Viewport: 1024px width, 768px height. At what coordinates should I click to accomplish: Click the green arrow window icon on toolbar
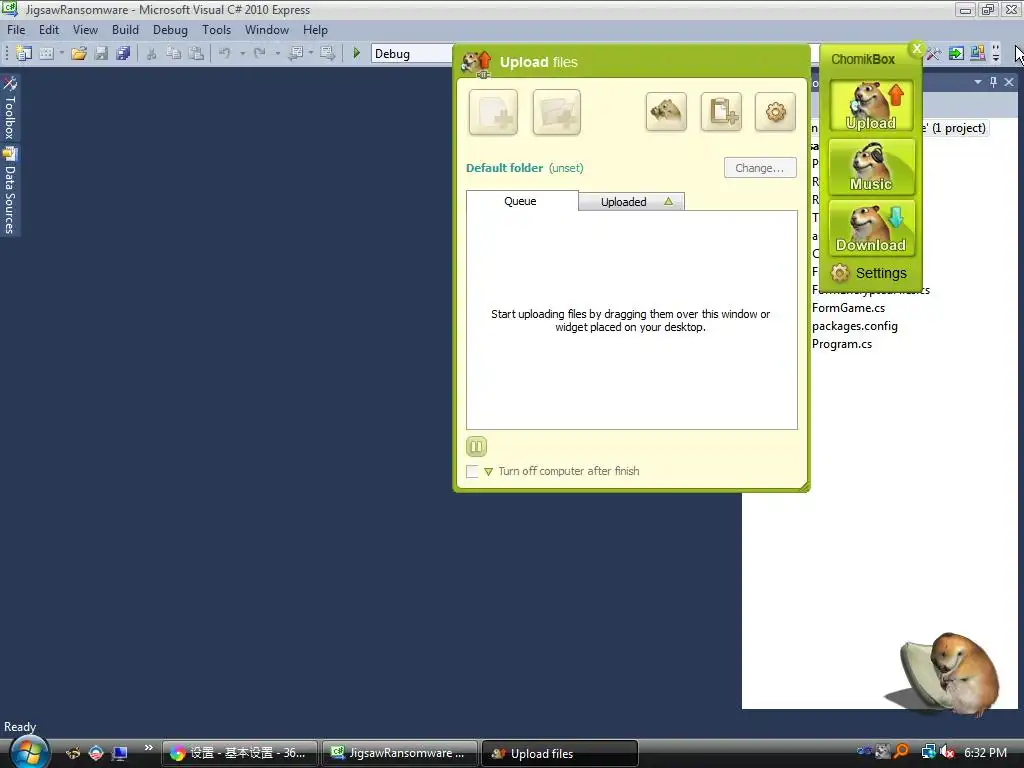[x=956, y=54]
